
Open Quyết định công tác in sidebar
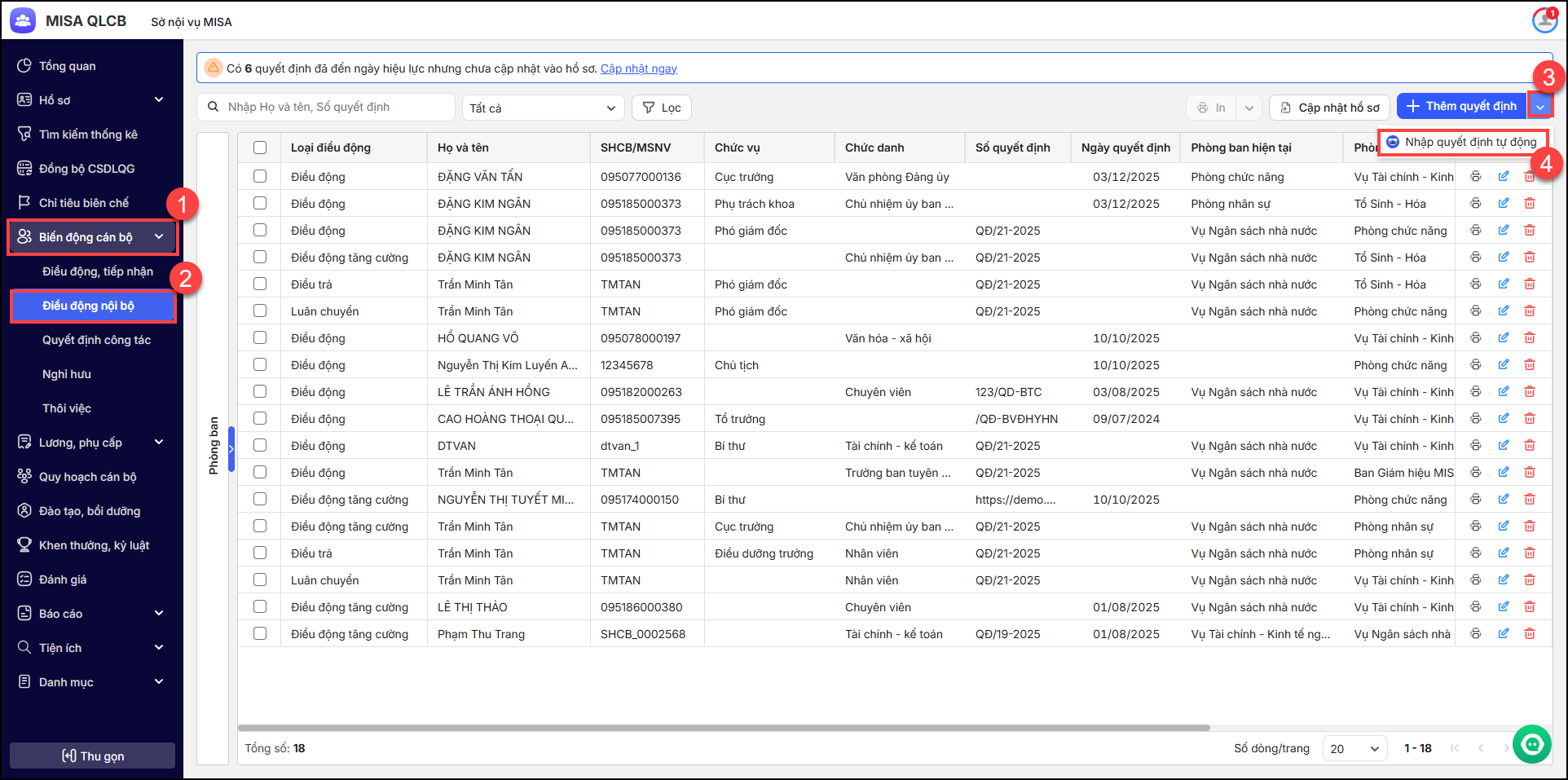click(x=96, y=340)
